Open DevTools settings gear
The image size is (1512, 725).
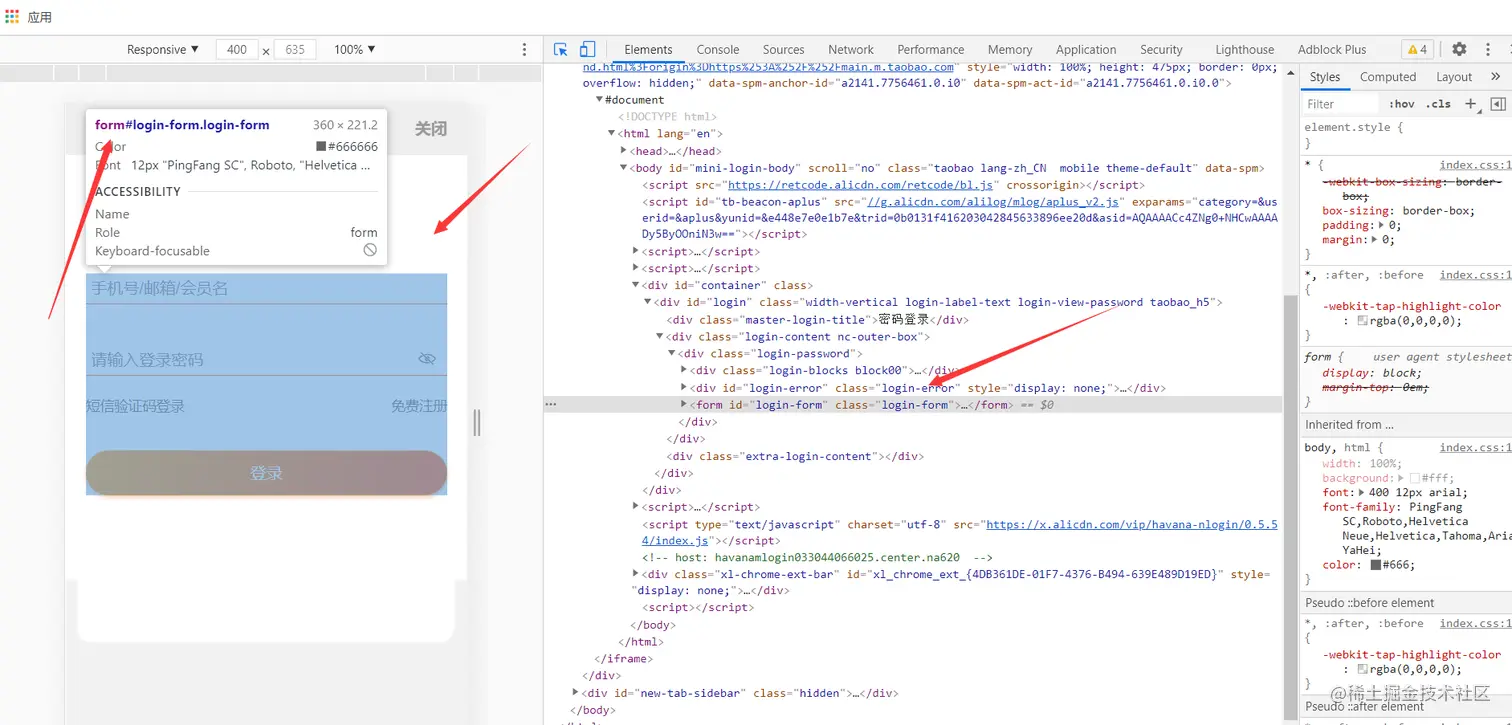pos(1459,49)
